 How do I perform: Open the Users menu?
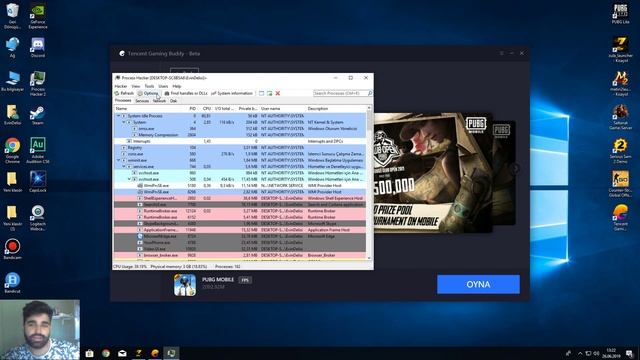coord(163,86)
